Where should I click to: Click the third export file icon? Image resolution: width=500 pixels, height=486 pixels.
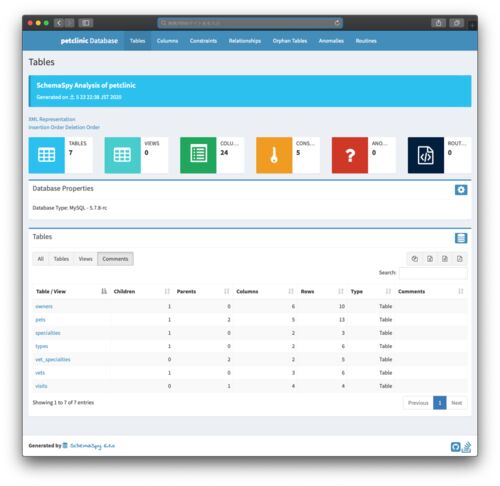[x=445, y=259]
